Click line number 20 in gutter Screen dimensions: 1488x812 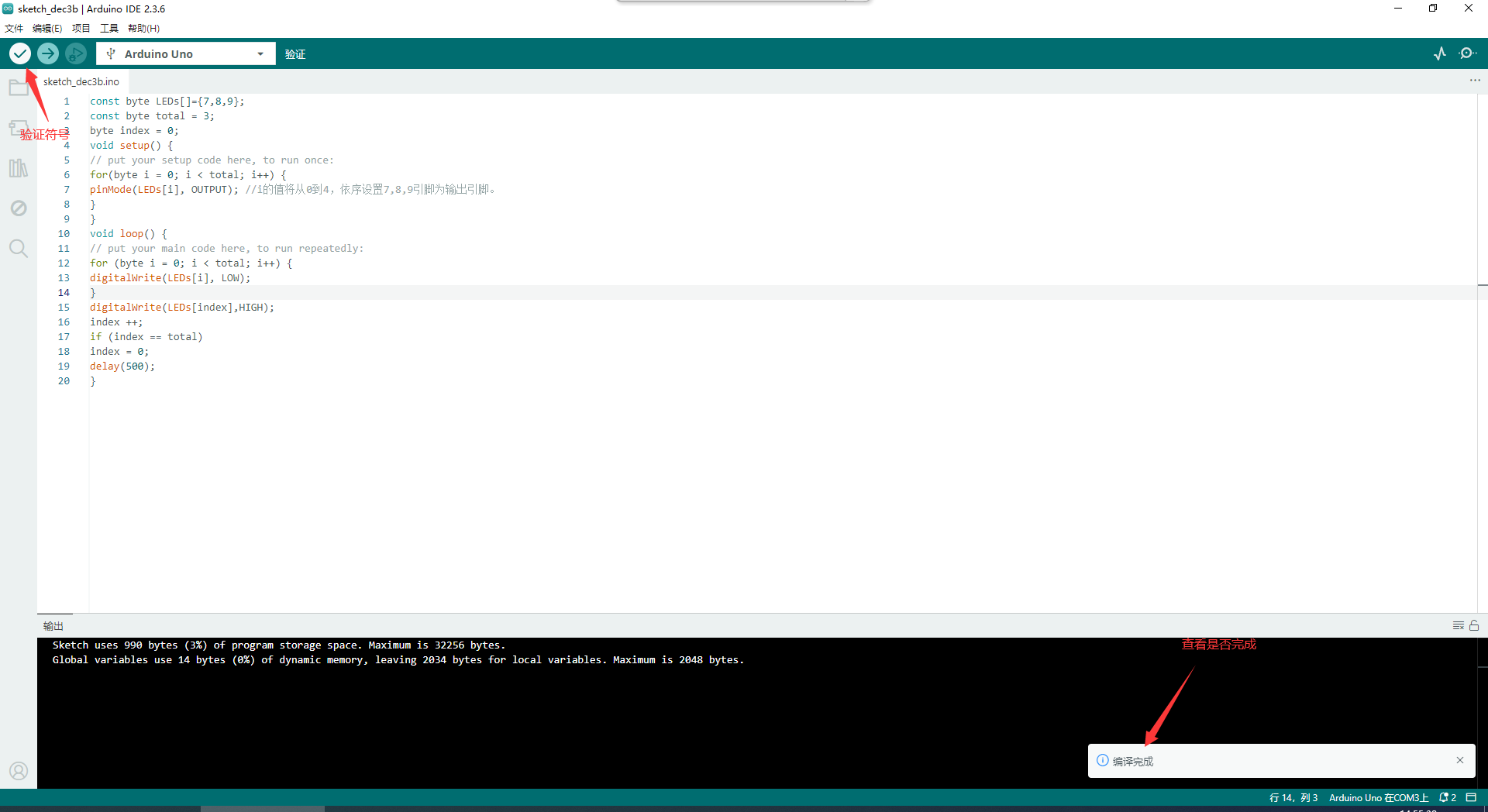click(x=64, y=381)
